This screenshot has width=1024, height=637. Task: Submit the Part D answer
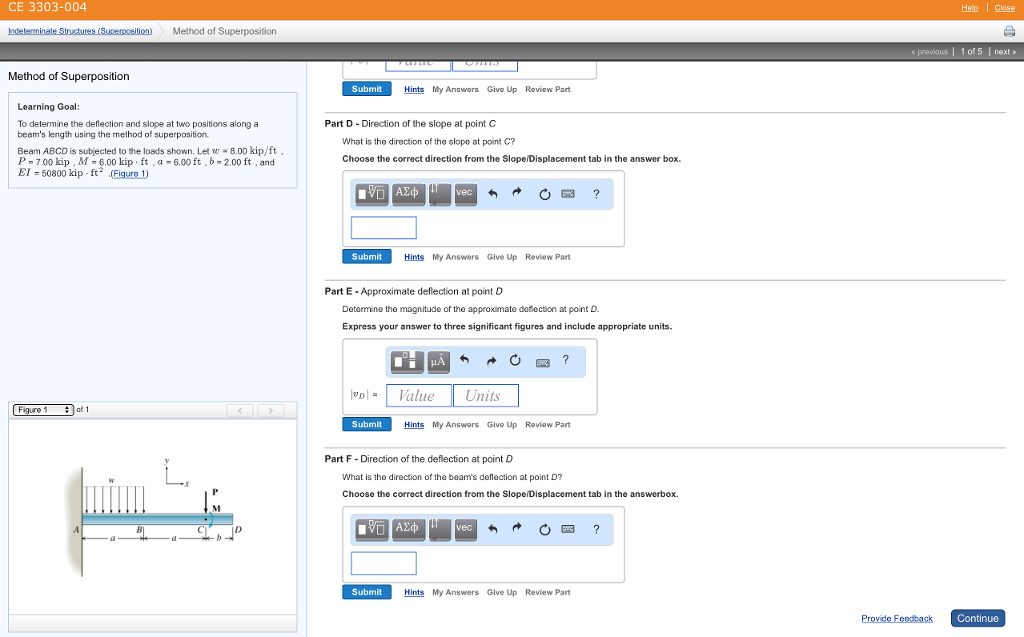367,257
